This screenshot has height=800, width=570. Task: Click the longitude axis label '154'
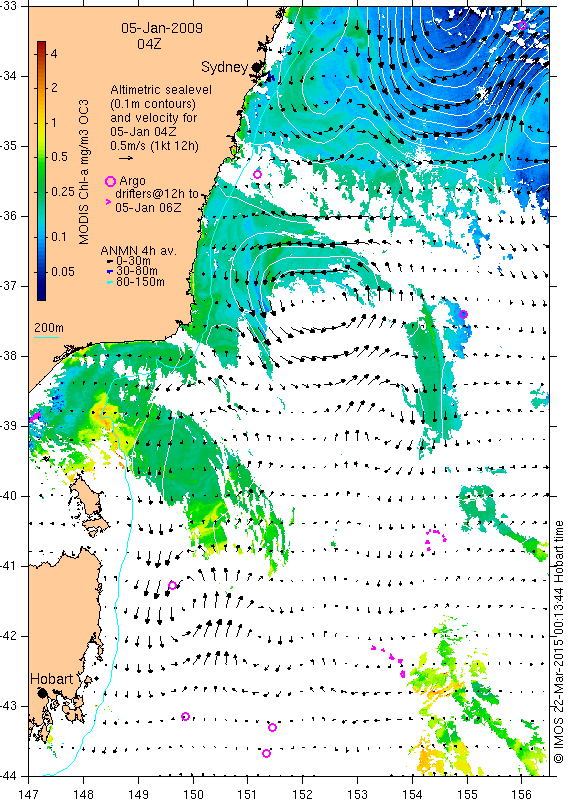pos(412,794)
